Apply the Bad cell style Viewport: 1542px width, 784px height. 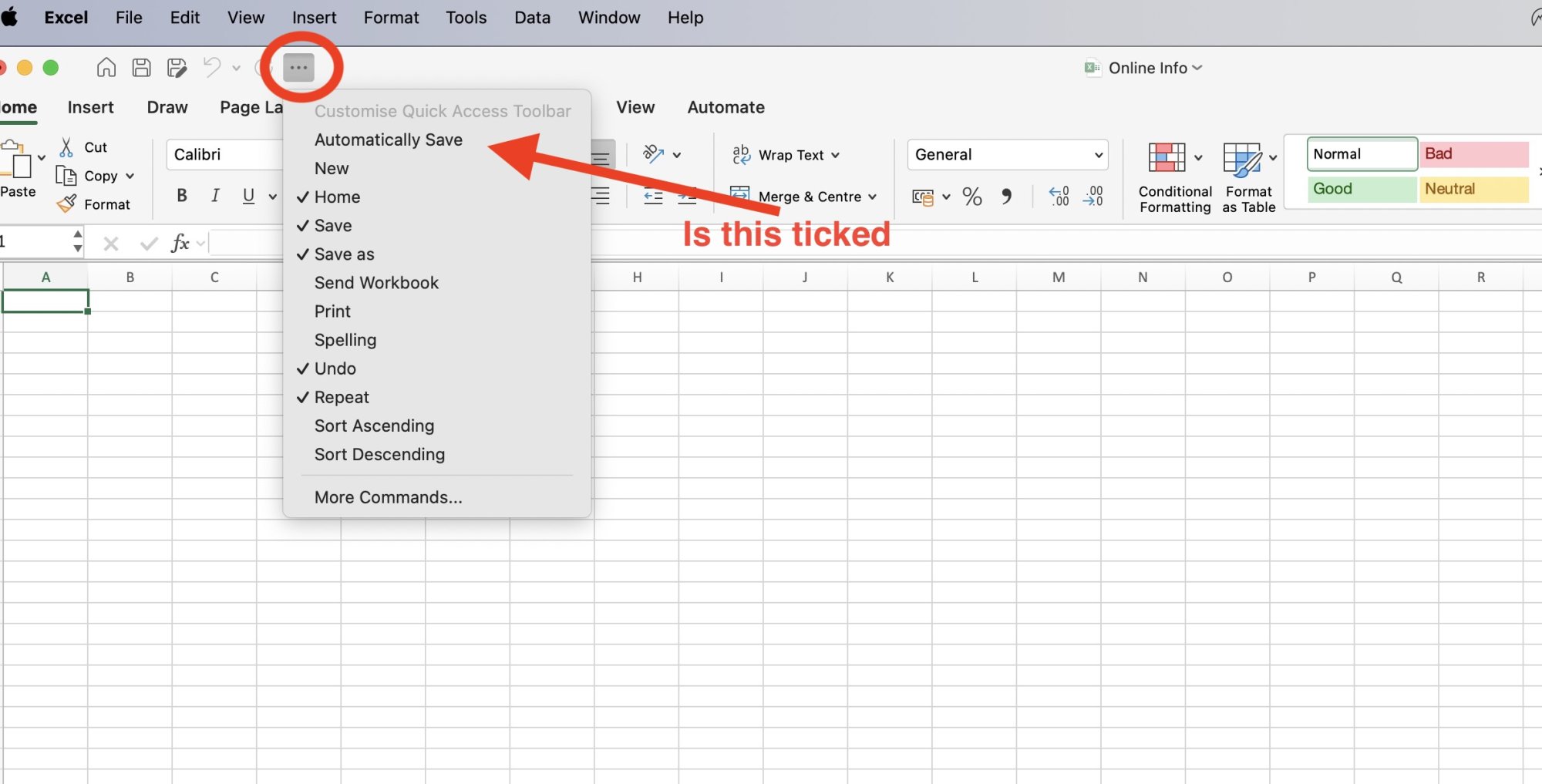tap(1474, 154)
